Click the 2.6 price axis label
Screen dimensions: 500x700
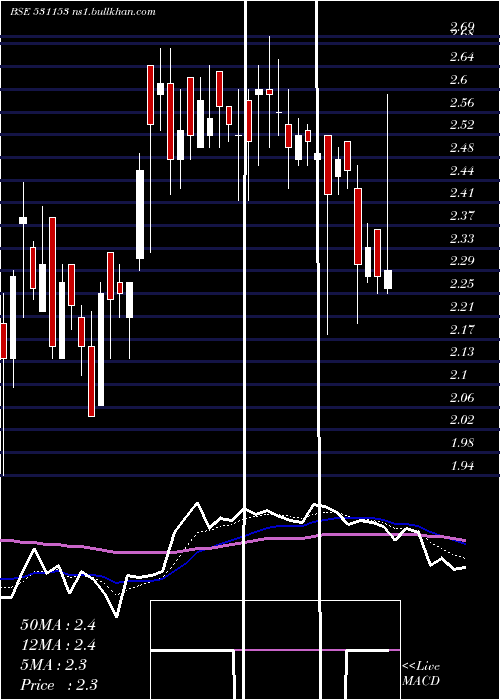pyautogui.click(x=458, y=80)
